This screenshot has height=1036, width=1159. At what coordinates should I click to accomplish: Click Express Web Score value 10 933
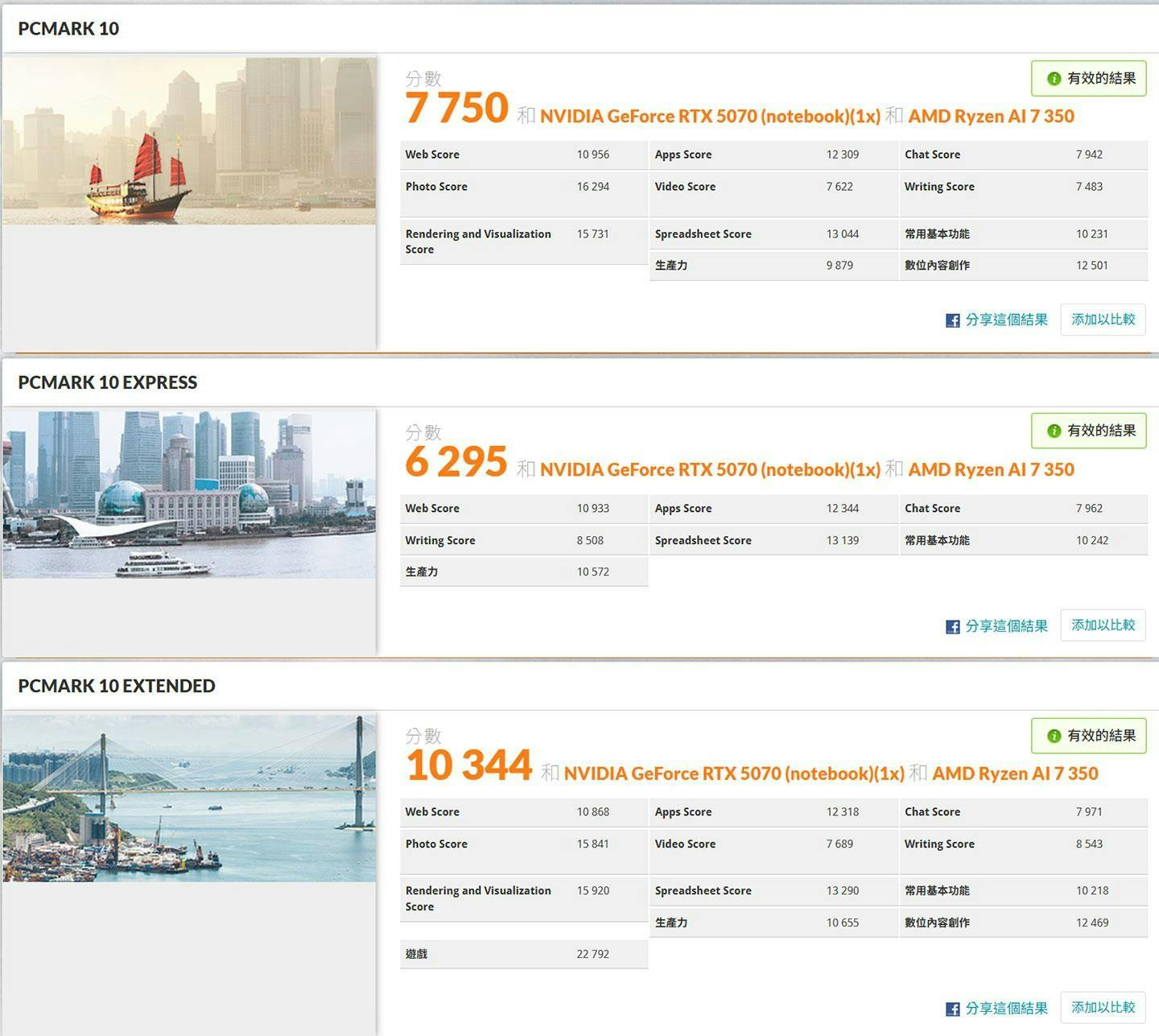coord(593,509)
